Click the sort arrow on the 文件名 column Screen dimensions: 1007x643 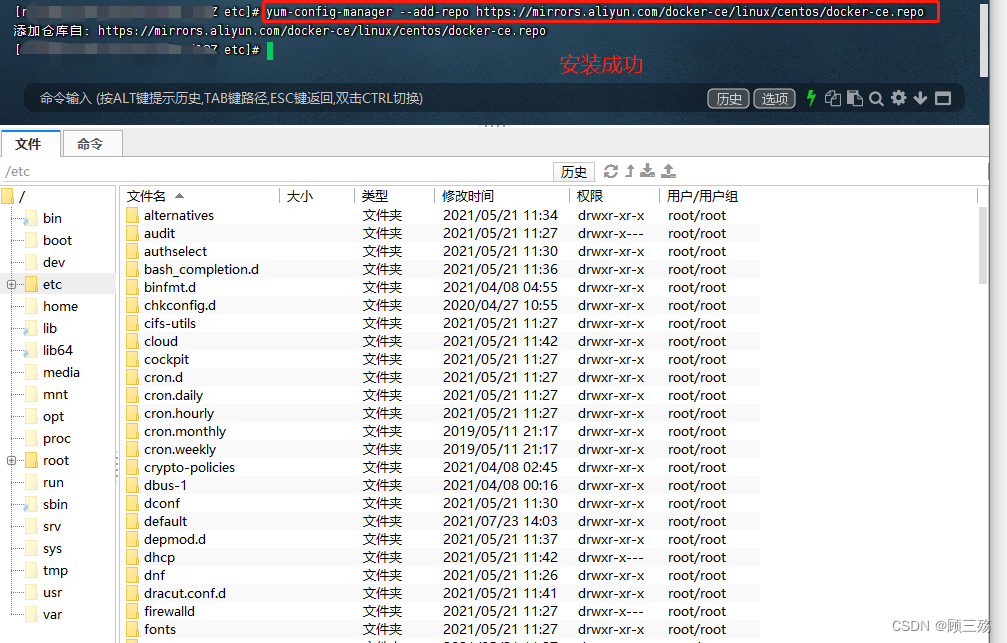click(178, 196)
